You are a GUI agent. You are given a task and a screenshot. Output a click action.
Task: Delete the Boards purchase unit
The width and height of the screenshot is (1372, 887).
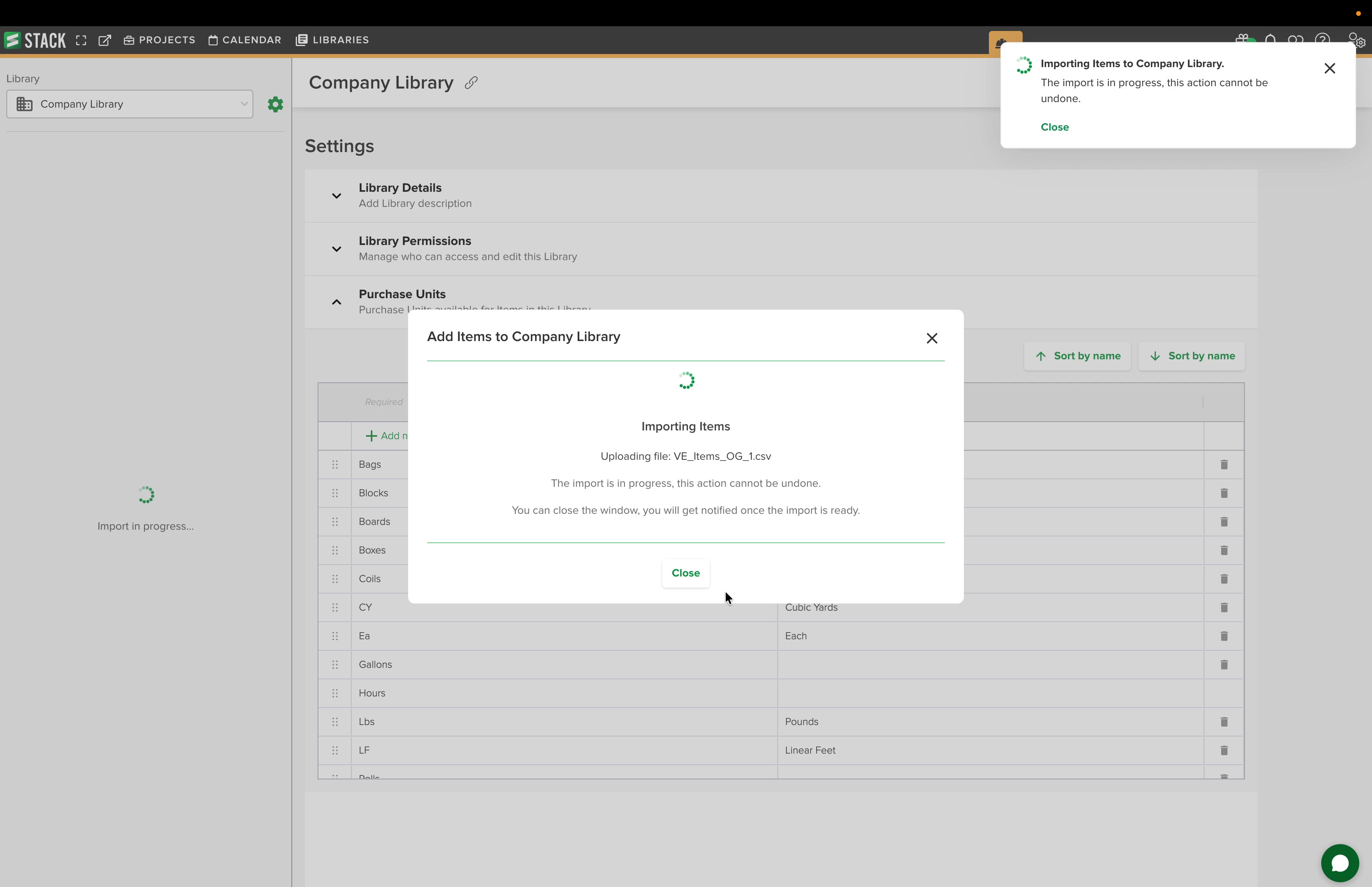[x=1224, y=521]
